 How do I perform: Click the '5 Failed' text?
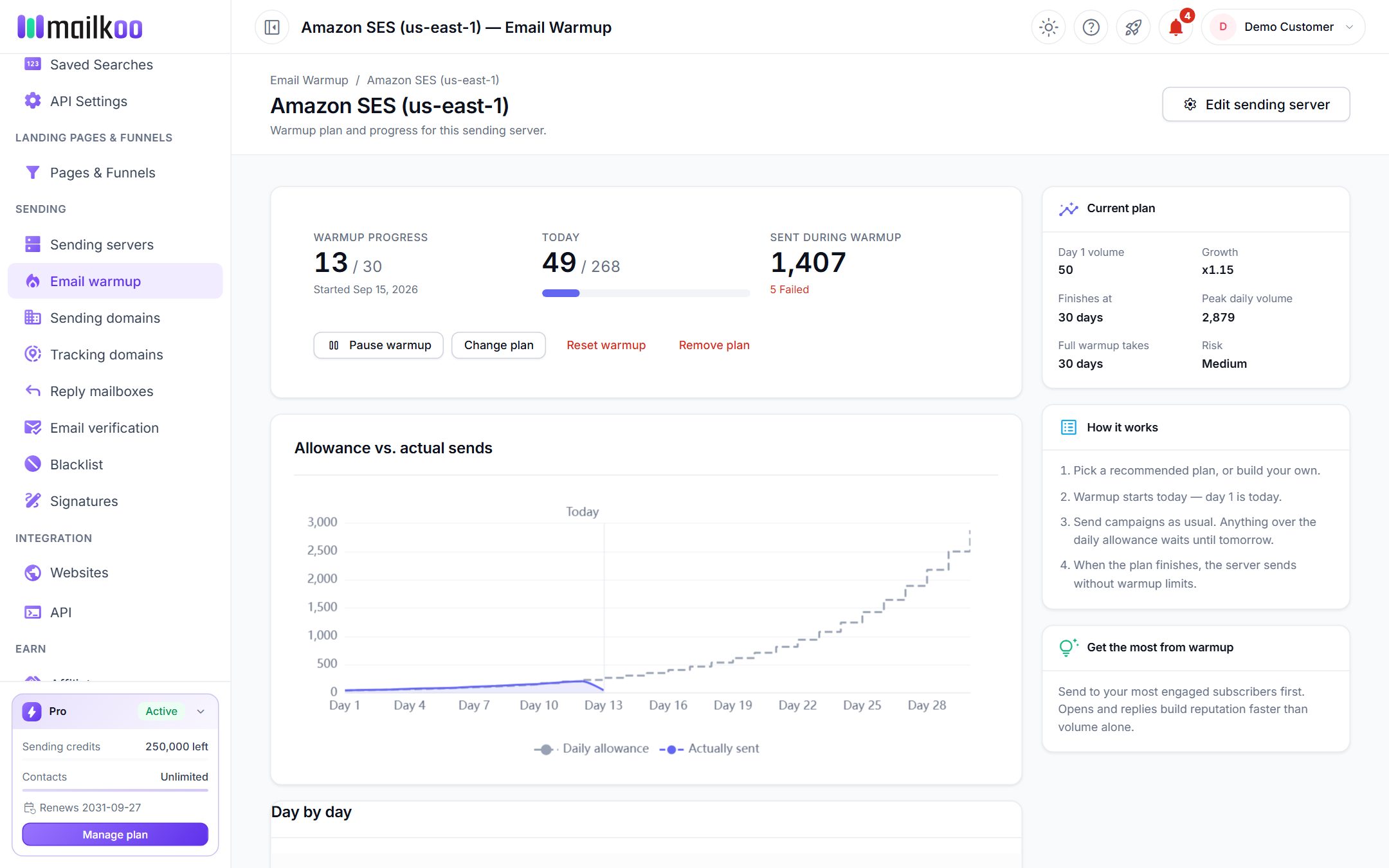(789, 289)
